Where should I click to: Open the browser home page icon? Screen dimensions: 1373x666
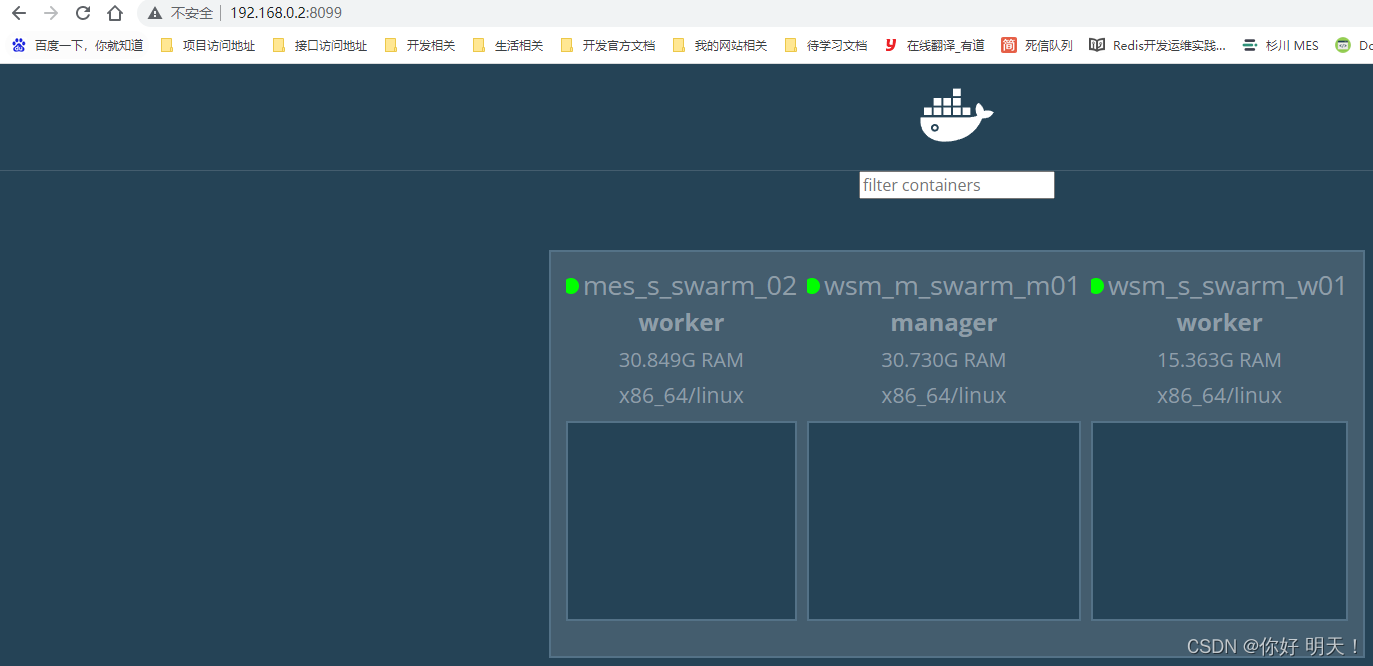point(115,13)
